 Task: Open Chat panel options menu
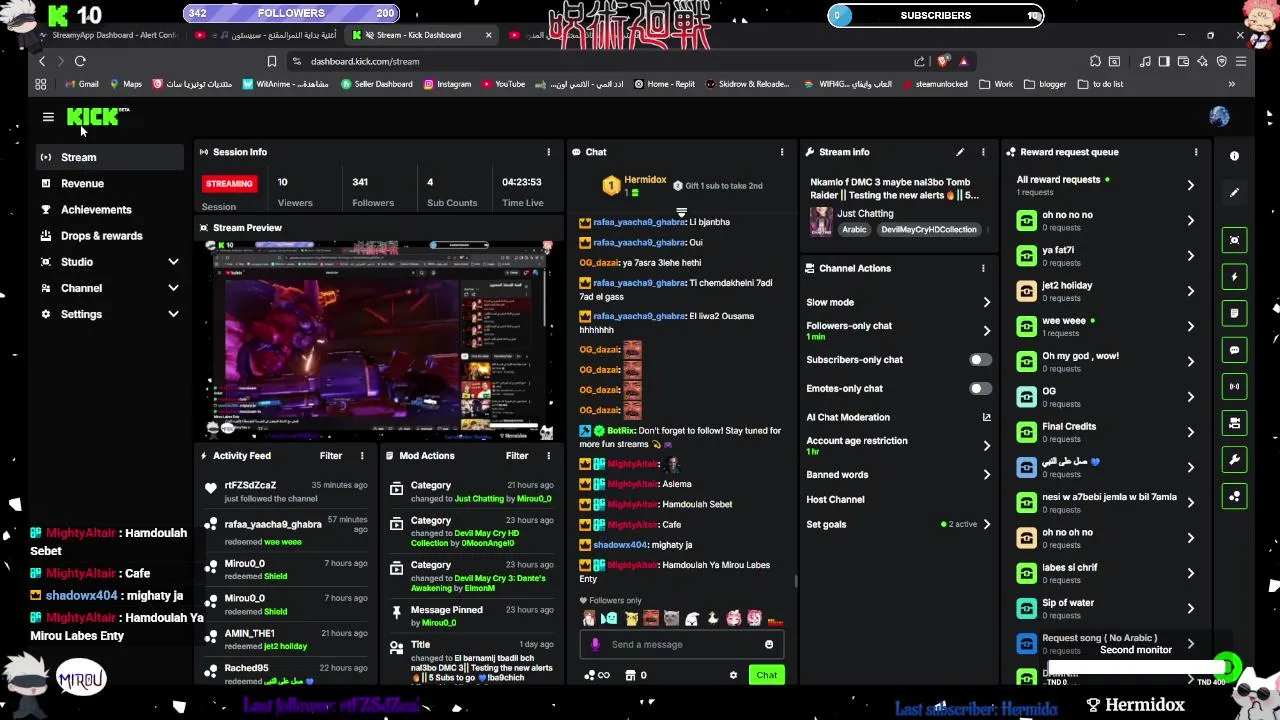click(x=782, y=152)
